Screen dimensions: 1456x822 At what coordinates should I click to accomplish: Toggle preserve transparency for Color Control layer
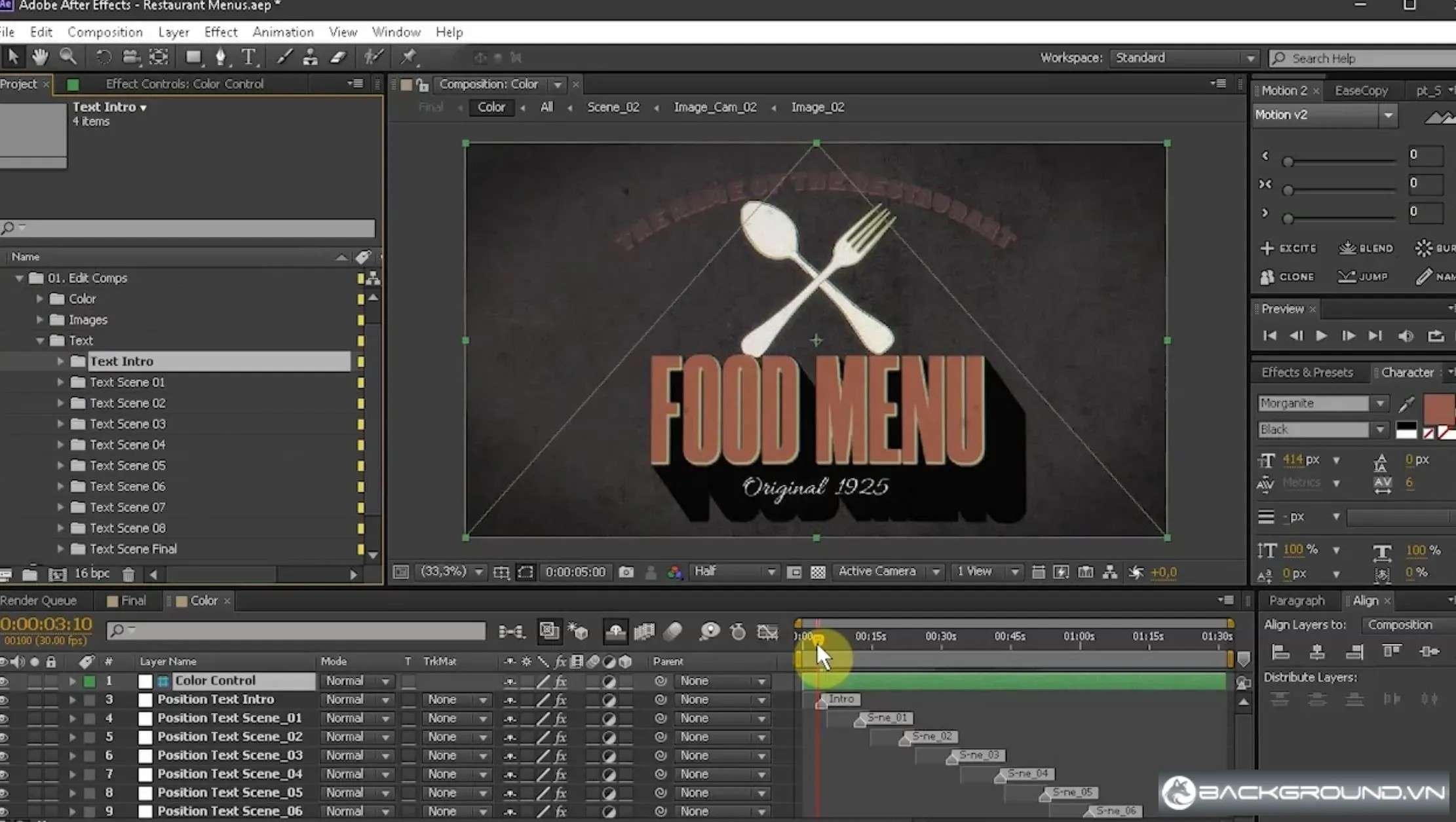pos(408,681)
